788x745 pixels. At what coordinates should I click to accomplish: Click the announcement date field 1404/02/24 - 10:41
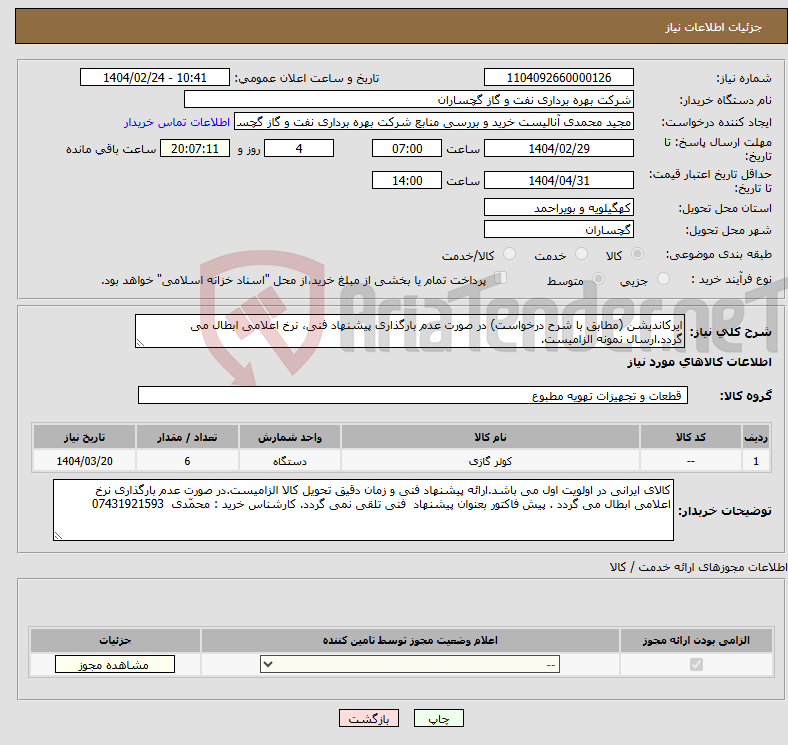[155, 77]
